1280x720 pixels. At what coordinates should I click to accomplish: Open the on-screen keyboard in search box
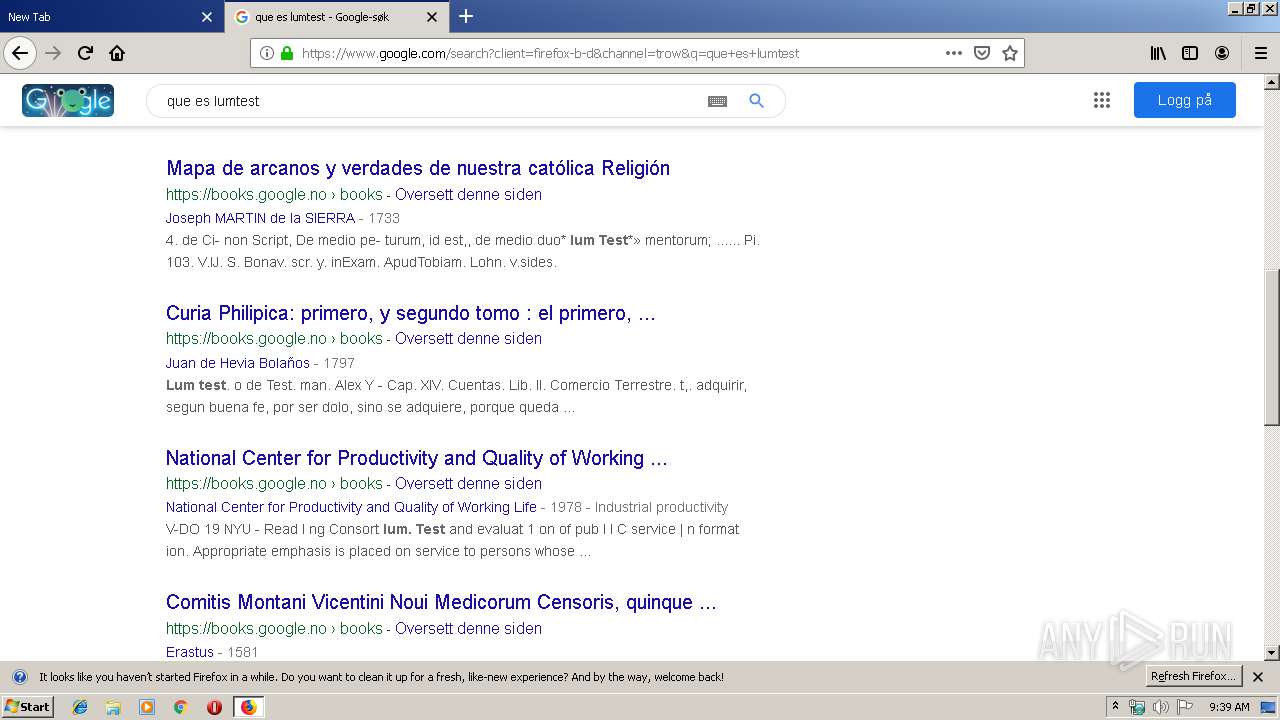pos(717,101)
